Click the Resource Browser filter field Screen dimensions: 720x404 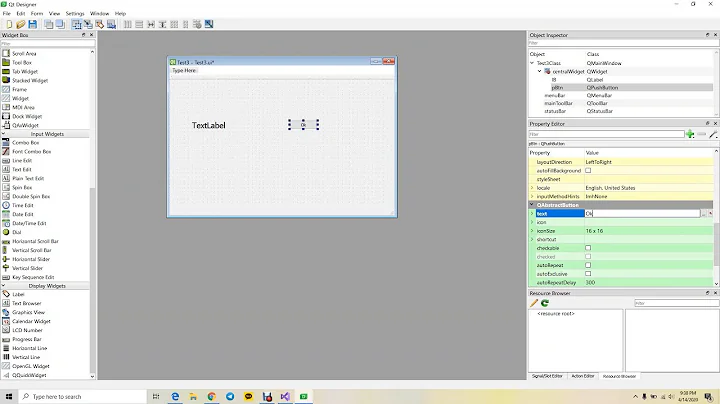tap(676, 303)
